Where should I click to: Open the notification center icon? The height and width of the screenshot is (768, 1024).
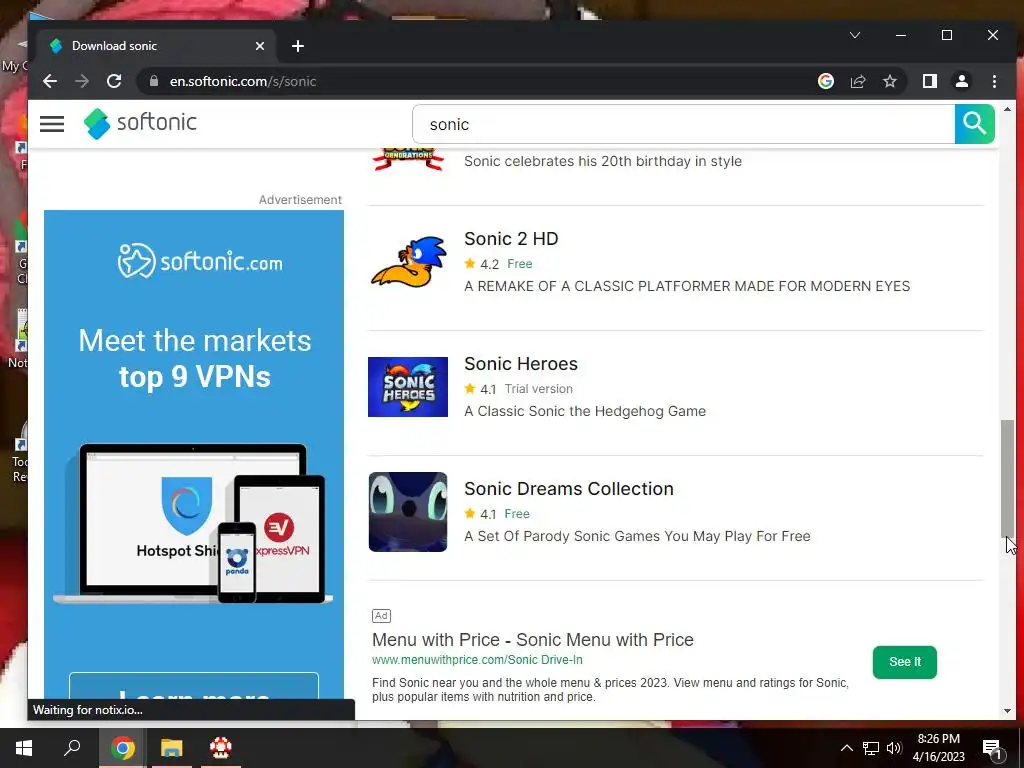point(992,749)
